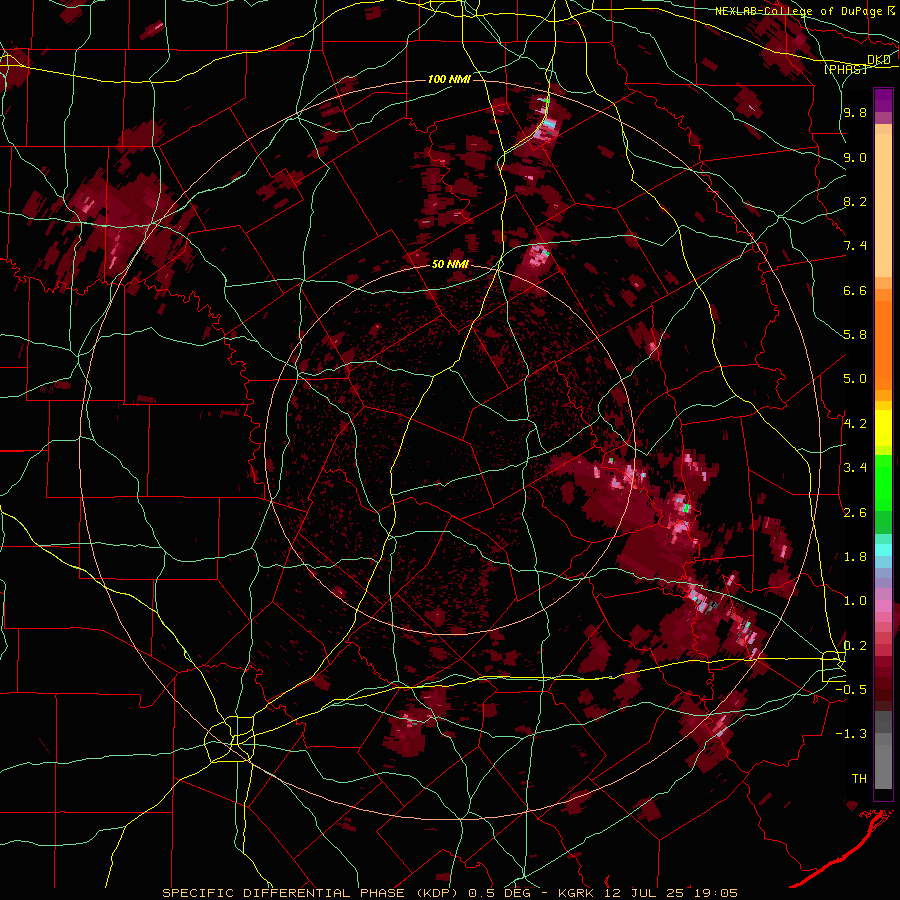Click the 5.0 scale value
The height and width of the screenshot is (900, 900).
click(855, 379)
